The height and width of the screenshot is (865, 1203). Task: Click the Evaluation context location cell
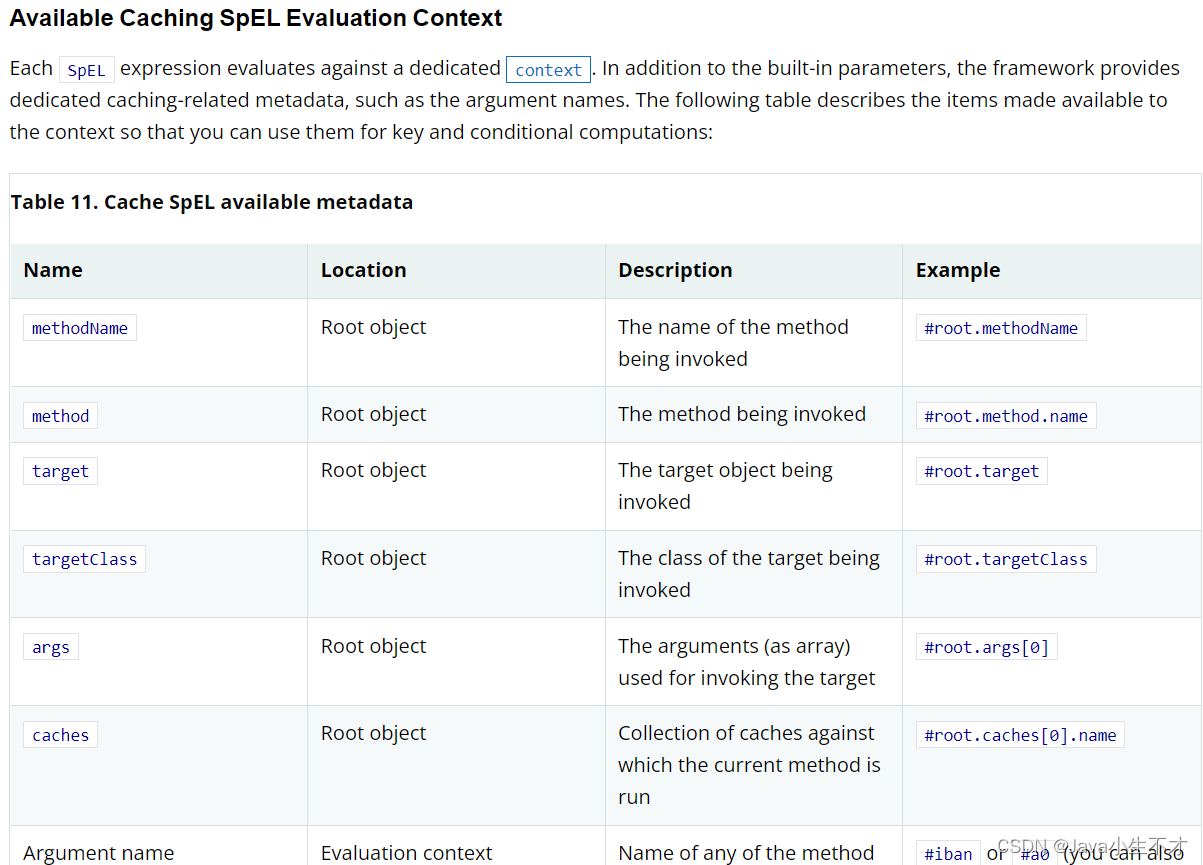pos(406,853)
